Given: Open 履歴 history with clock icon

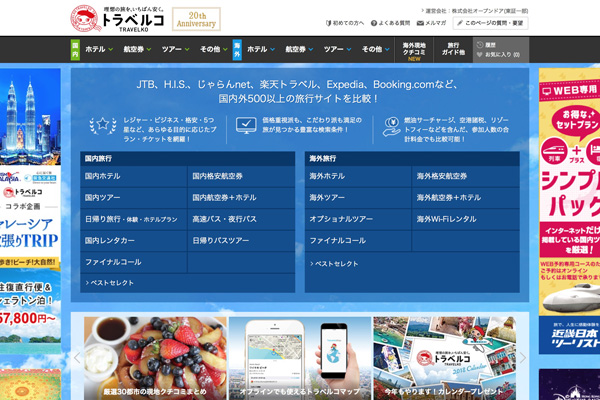Looking at the screenshot, I should click(486, 45).
